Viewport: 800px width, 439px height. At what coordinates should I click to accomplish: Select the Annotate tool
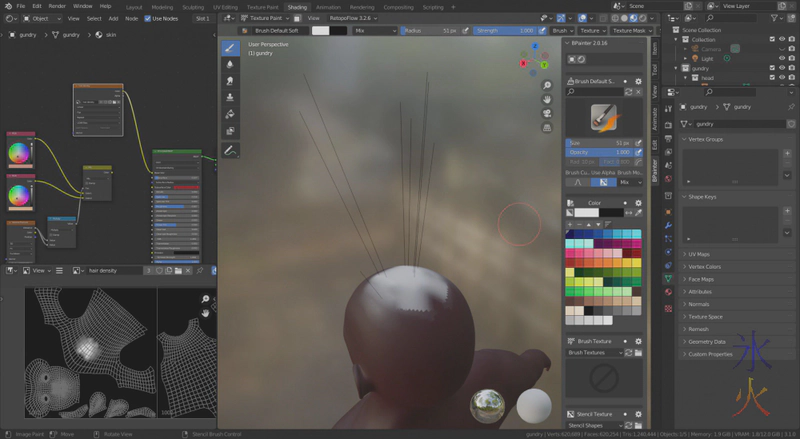click(x=230, y=151)
